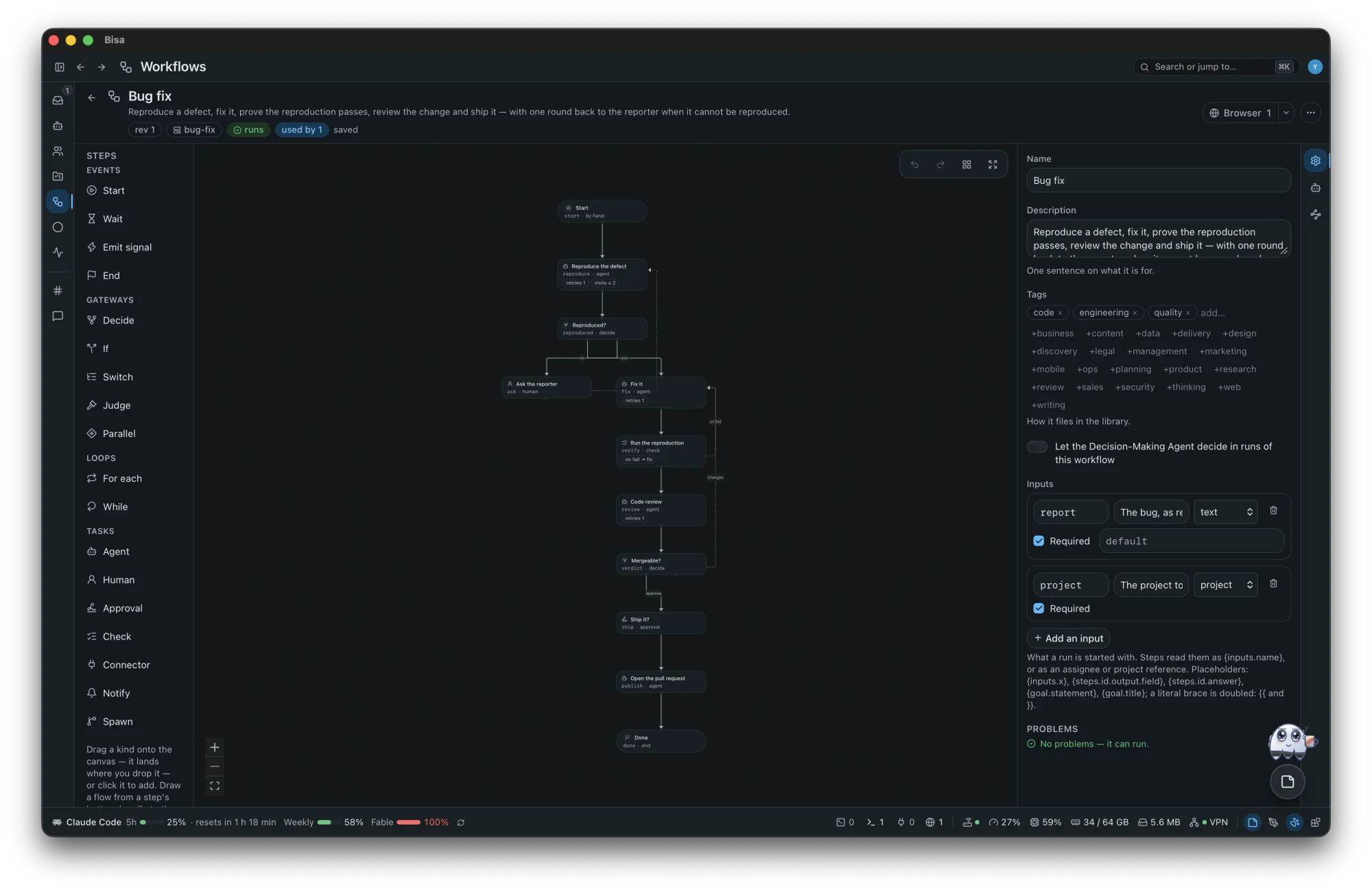The height and width of the screenshot is (892, 1372).
Task: Go forward with the top navigation arrow
Action: coord(102,67)
